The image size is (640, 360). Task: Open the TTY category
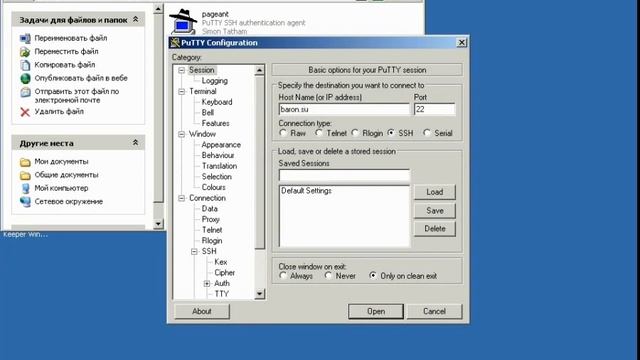pos(222,294)
